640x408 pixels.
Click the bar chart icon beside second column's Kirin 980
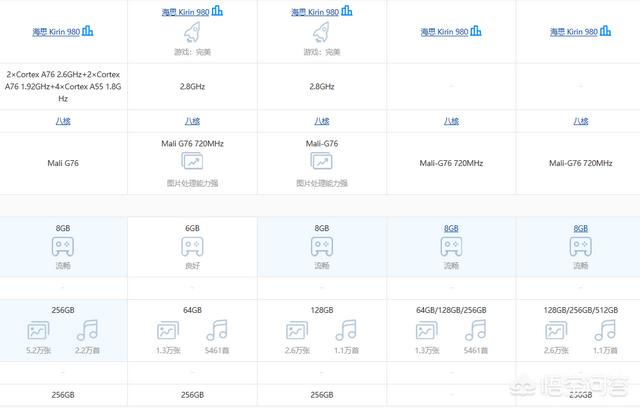point(217,11)
